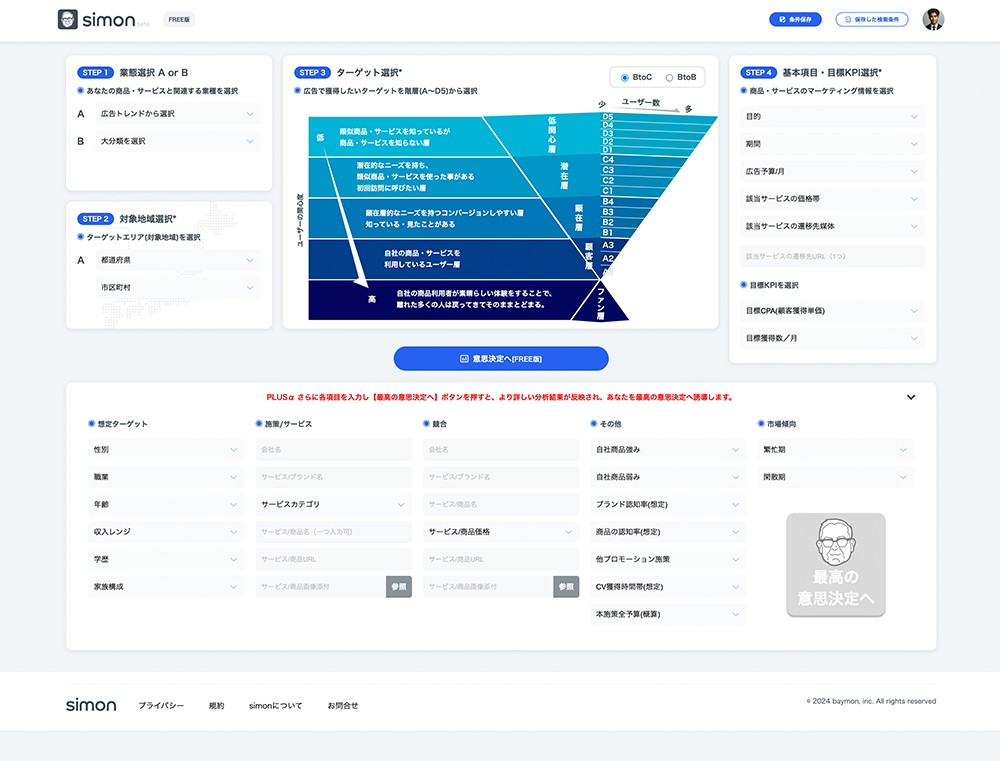1000x761 pixels.
Task: Expand the 広告予算/月 dropdown
Action: 832,171
